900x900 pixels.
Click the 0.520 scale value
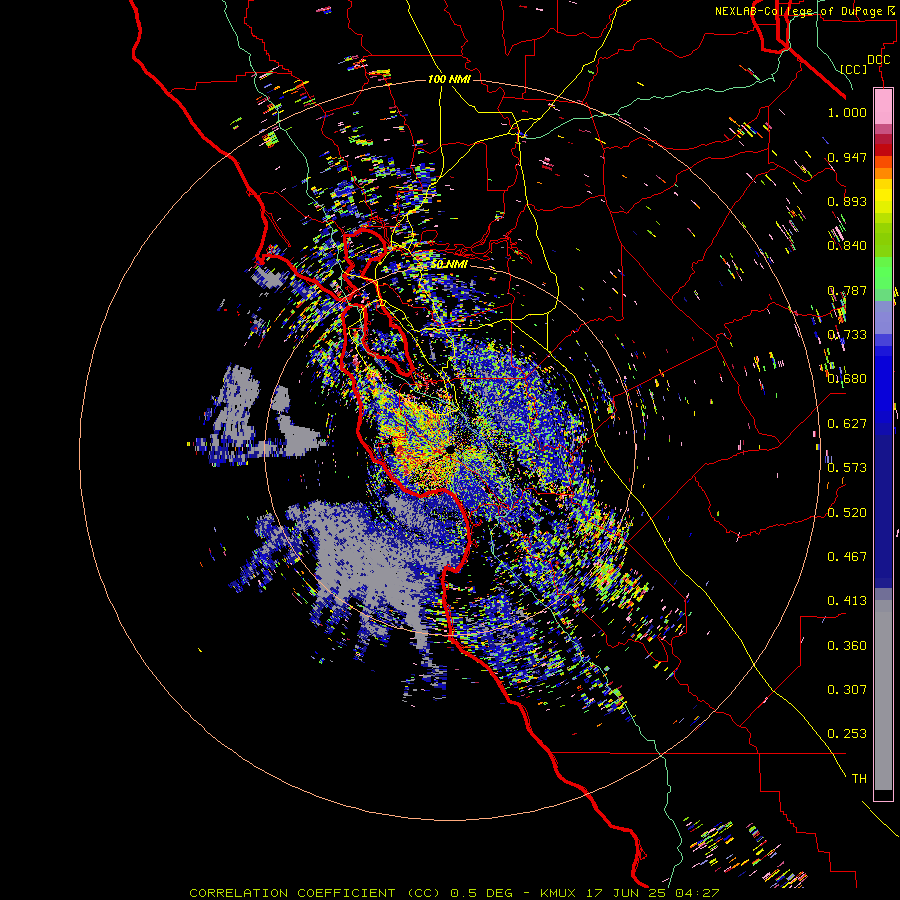pyautogui.click(x=847, y=513)
